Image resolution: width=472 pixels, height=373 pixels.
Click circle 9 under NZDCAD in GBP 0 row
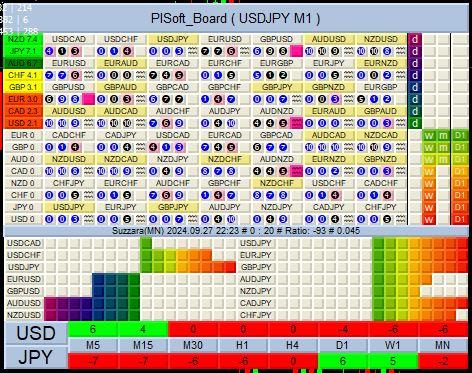[387, 147]
